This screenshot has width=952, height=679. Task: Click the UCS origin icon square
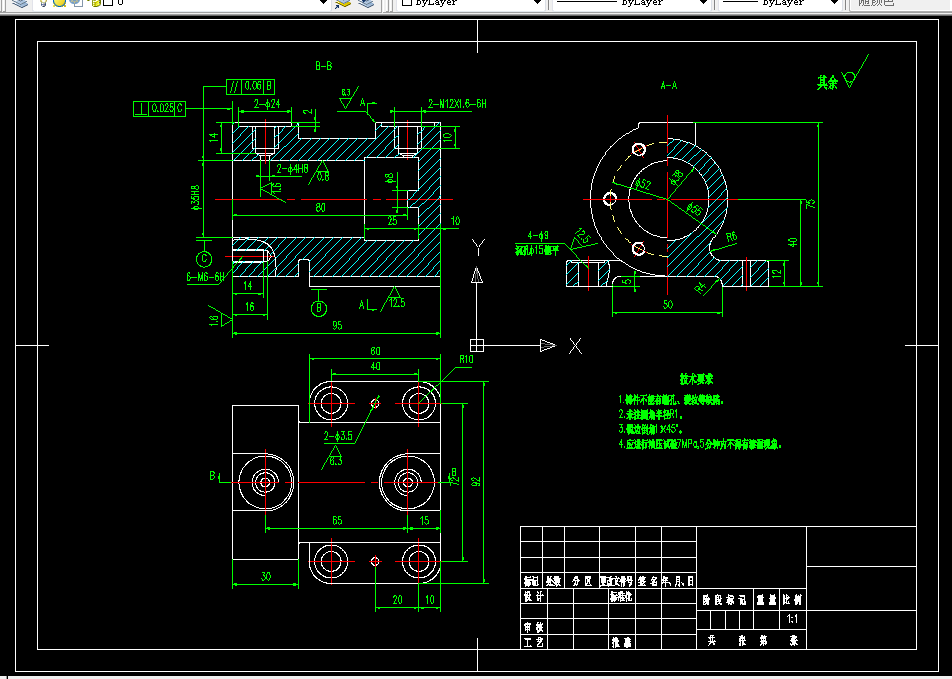tap(477, 345)
